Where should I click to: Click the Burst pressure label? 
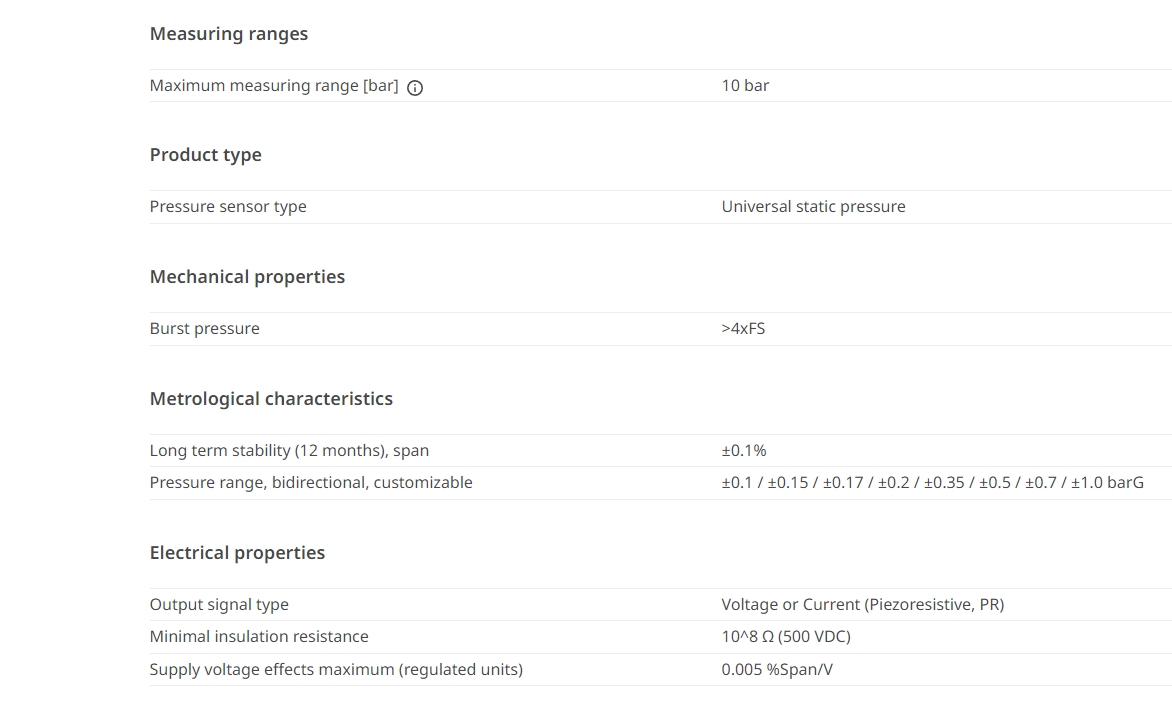[205, 329]
